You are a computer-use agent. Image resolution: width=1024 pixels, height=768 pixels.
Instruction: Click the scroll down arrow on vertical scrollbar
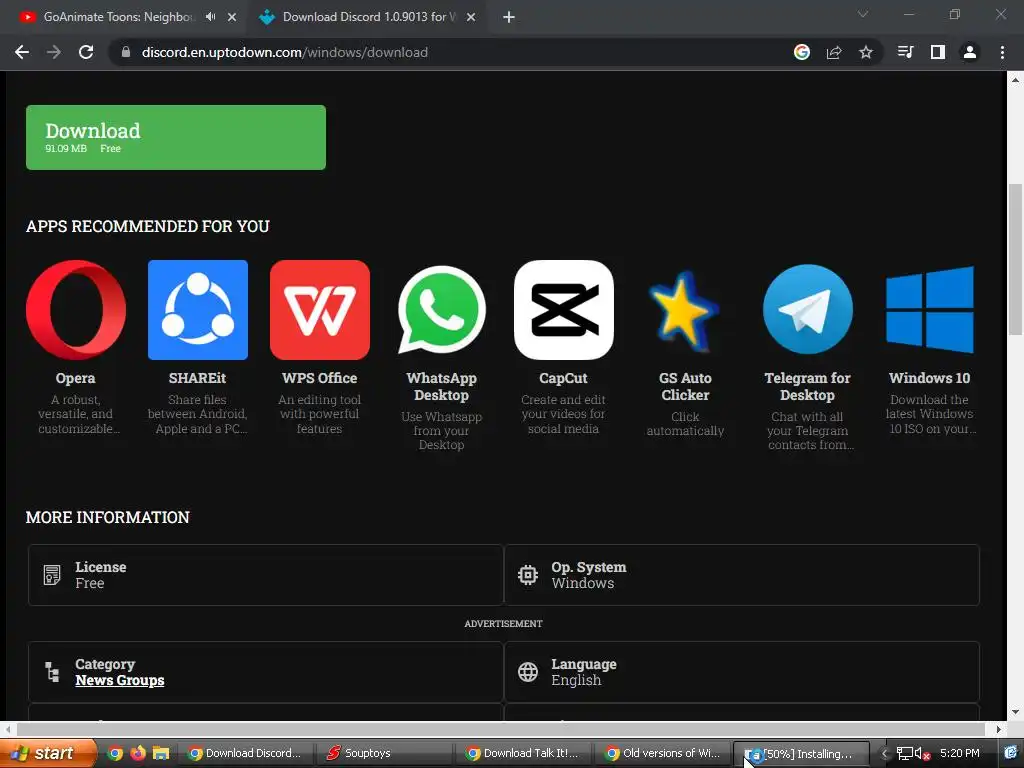[1015, 712]
